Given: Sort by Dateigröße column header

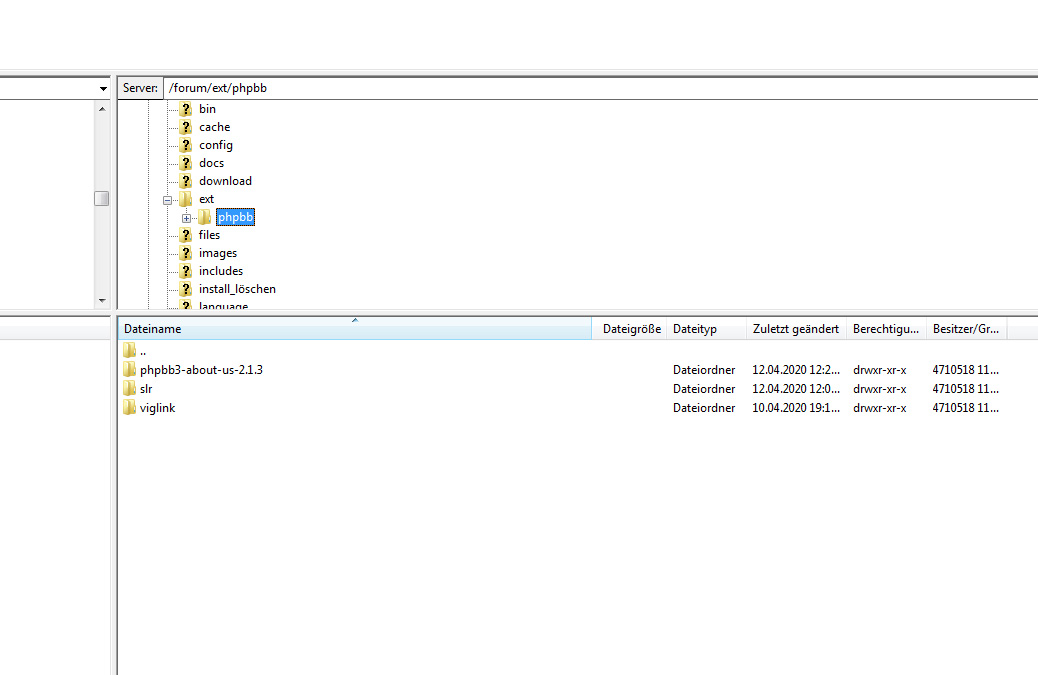Looking at the screenshot, I should click(630, 329).
